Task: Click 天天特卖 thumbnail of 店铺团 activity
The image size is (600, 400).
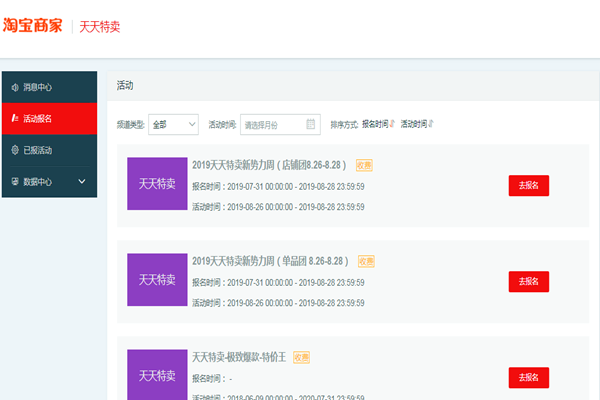Action: pos(157,184)
